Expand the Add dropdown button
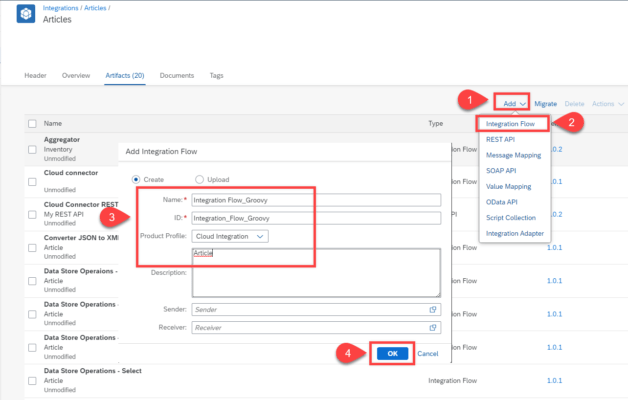 [x=514, y=103]
